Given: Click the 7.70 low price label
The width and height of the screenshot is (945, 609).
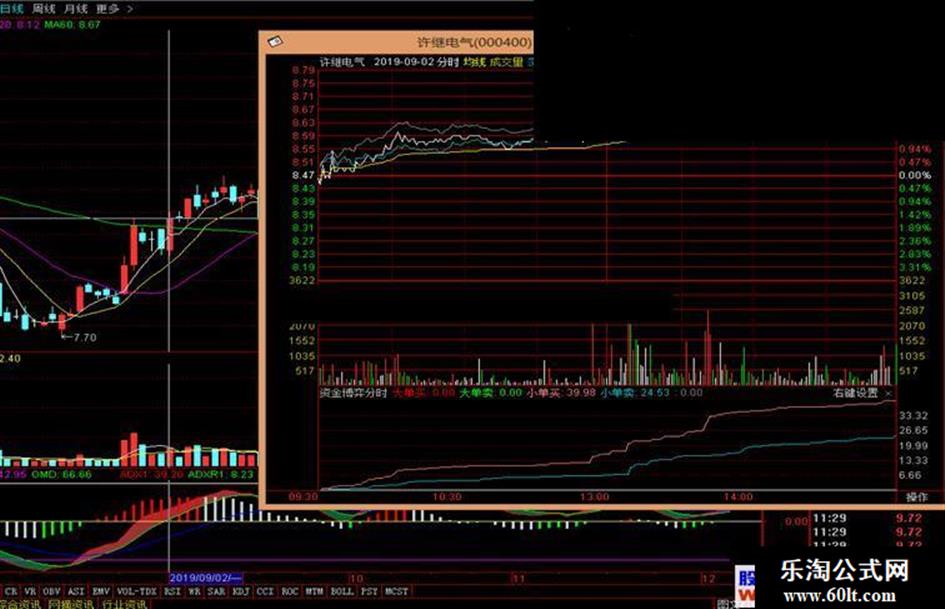Looking at the screenshot, I should [84, 337].
